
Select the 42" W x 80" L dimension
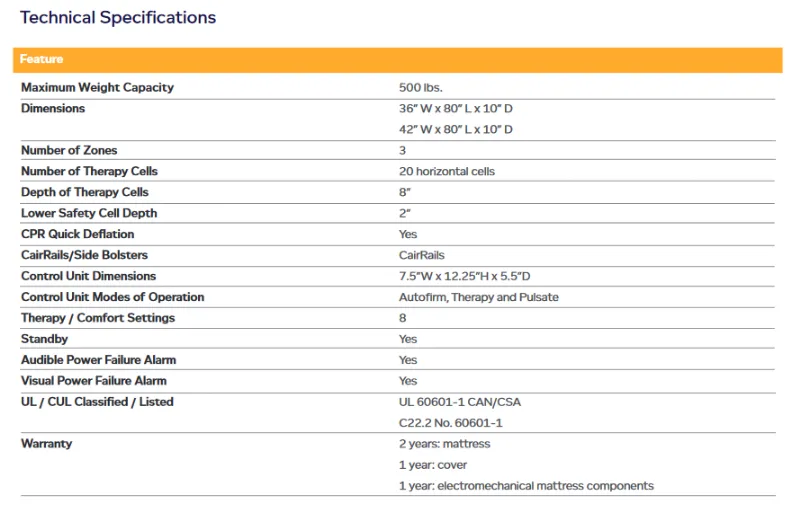(455, 129)
